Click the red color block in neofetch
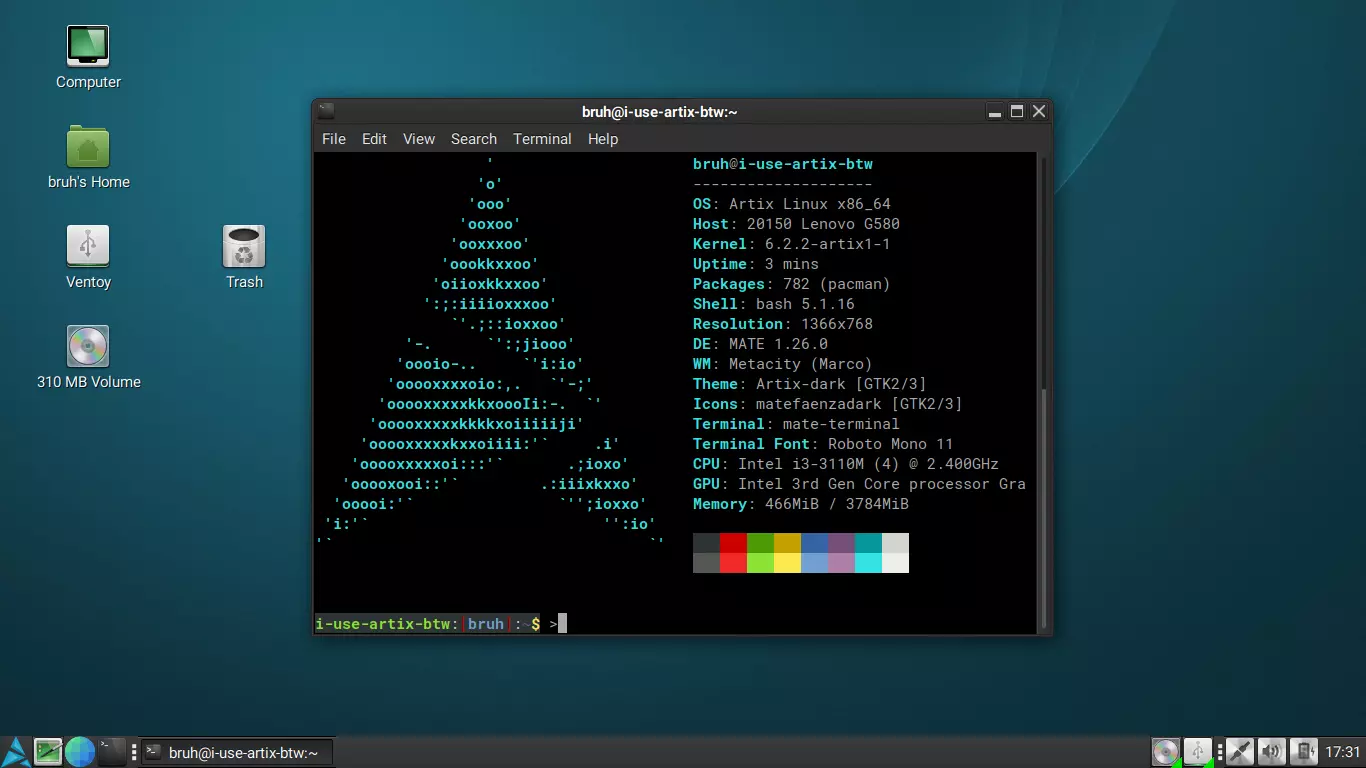The height and width of the screenshot is (768, 1366). click(x=733, y=543)
